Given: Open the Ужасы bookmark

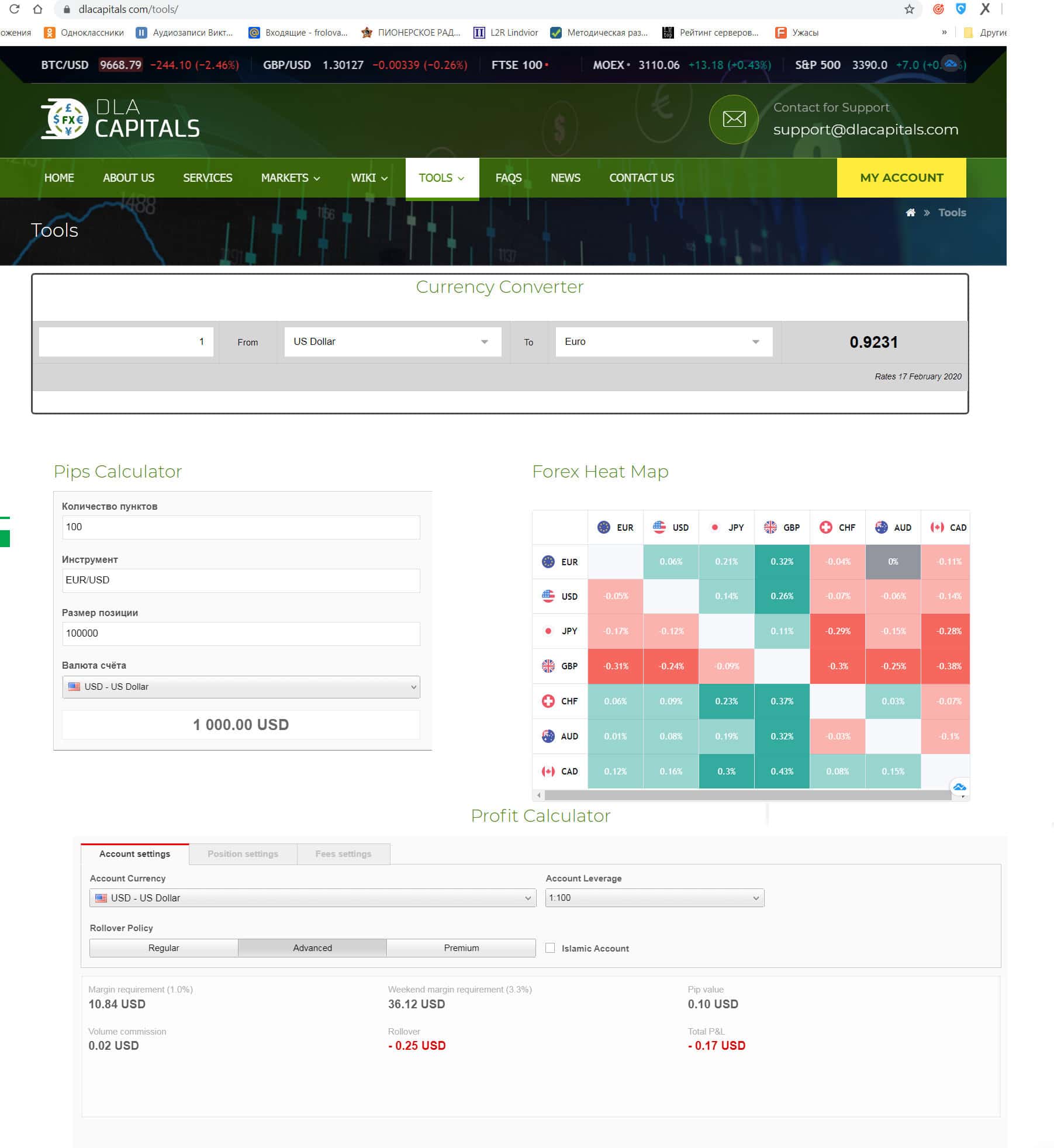Looking at the screenshot, I should [x=797, y=33].
